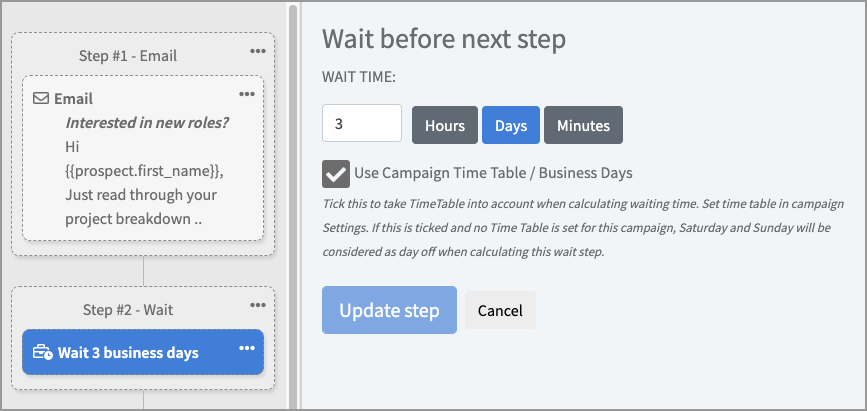Switch wait unit to Minutes

click(583, 125)
